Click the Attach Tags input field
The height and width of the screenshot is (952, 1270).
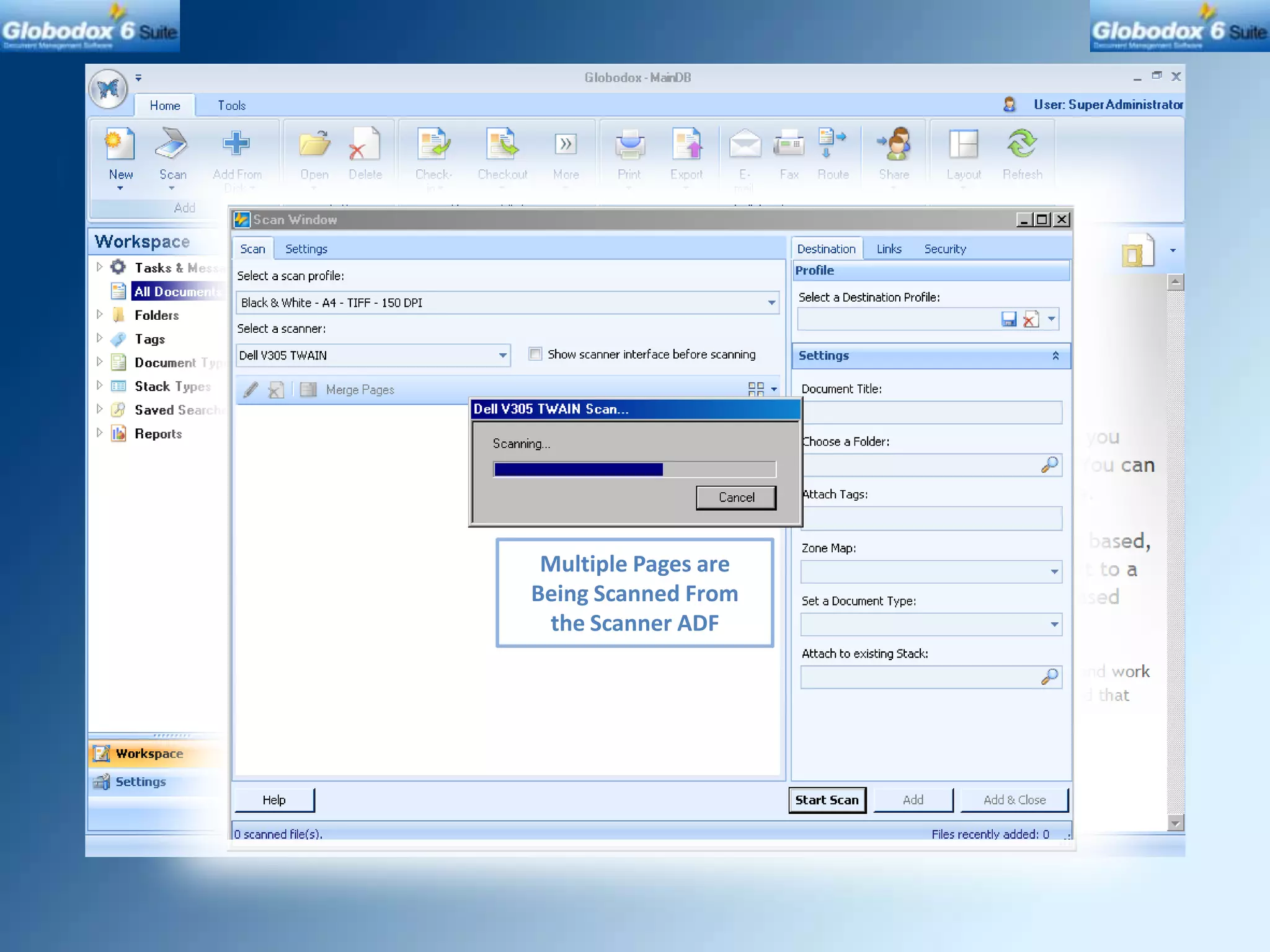click(931, 519)
